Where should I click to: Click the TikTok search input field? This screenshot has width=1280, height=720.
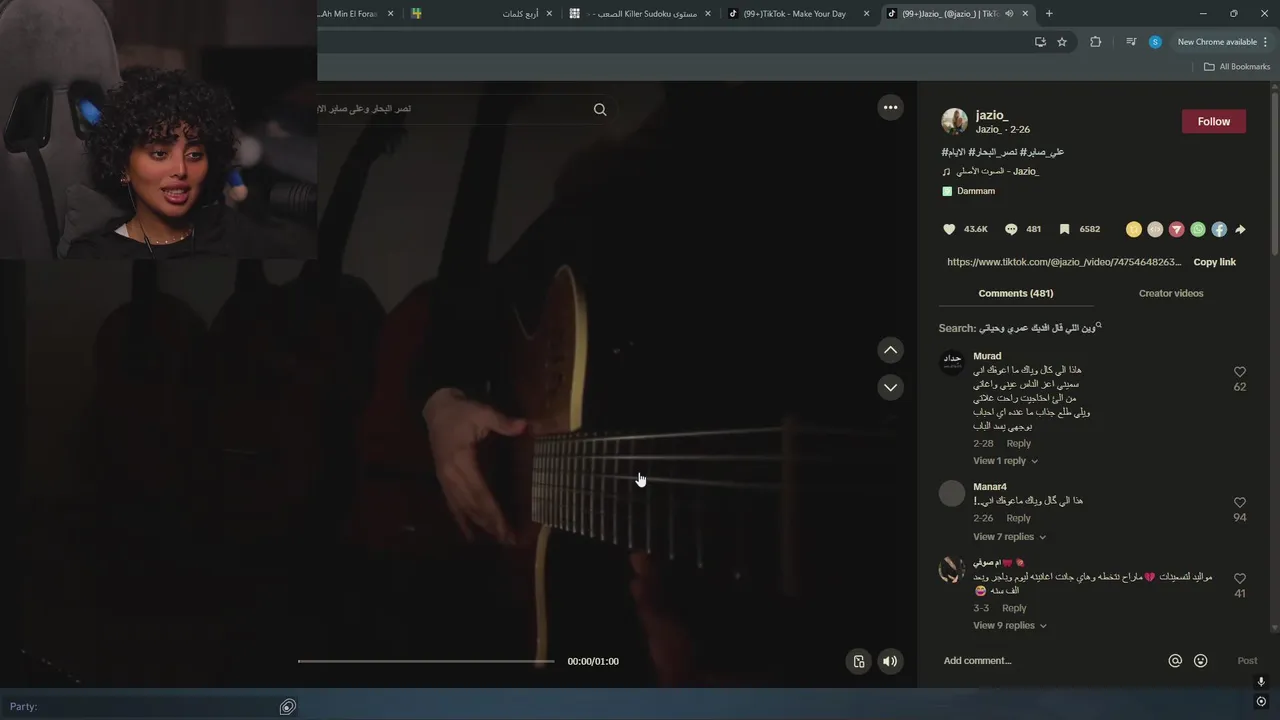pyautogui.click(x=450, y=109)
